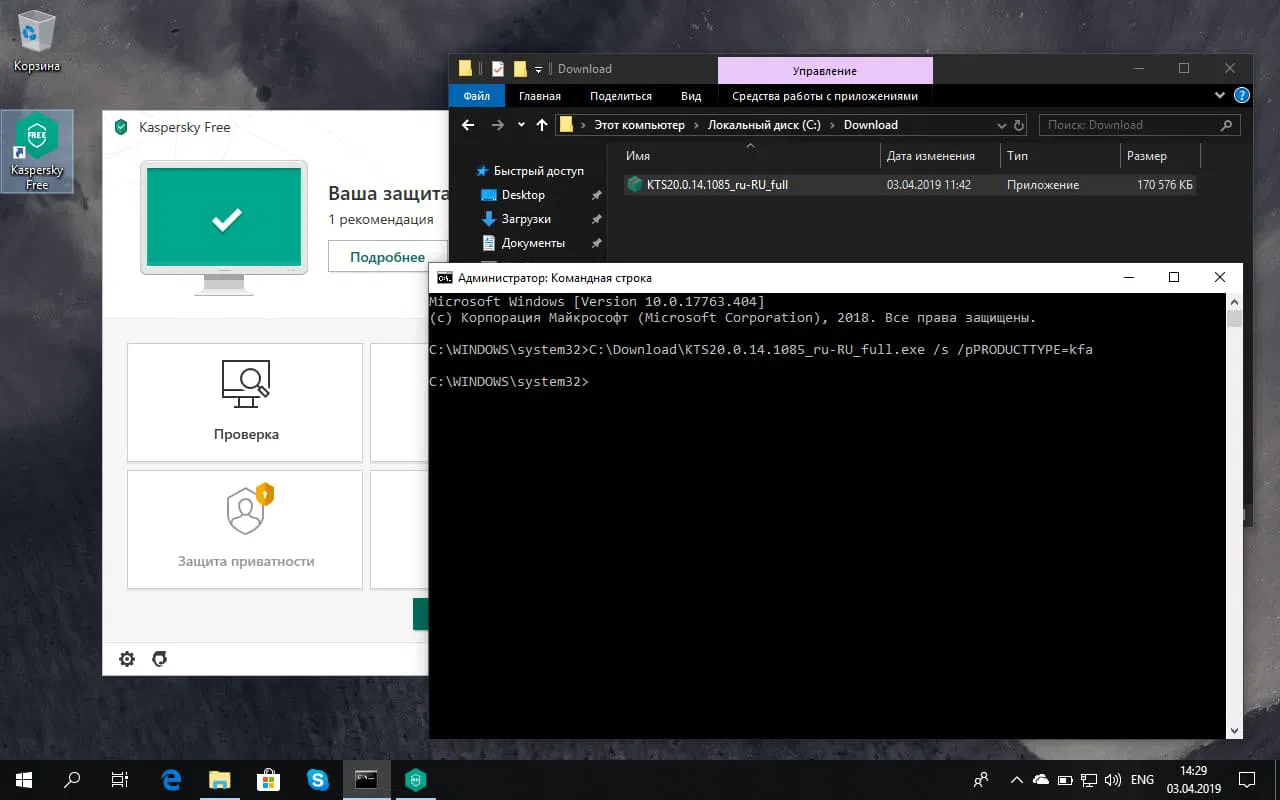The height and width of the screenshot is (800, 1280).
Task: Switch to Kaspersky Free via taskbar button
Action: point(416,779)
